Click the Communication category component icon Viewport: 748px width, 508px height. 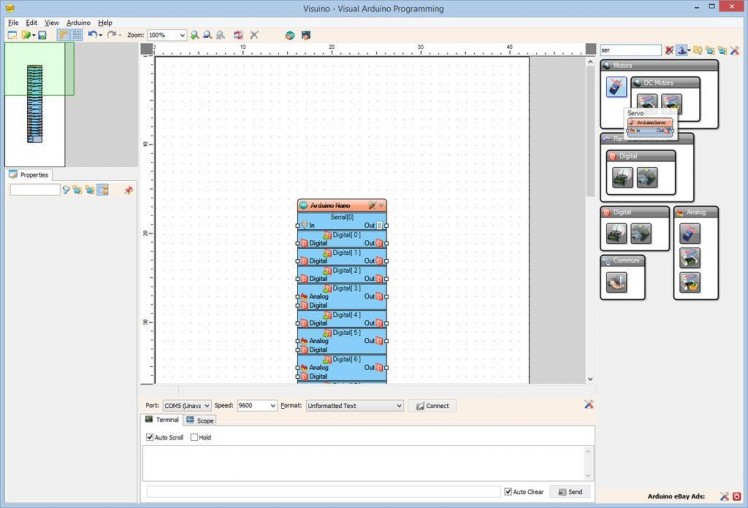[616, 283]
